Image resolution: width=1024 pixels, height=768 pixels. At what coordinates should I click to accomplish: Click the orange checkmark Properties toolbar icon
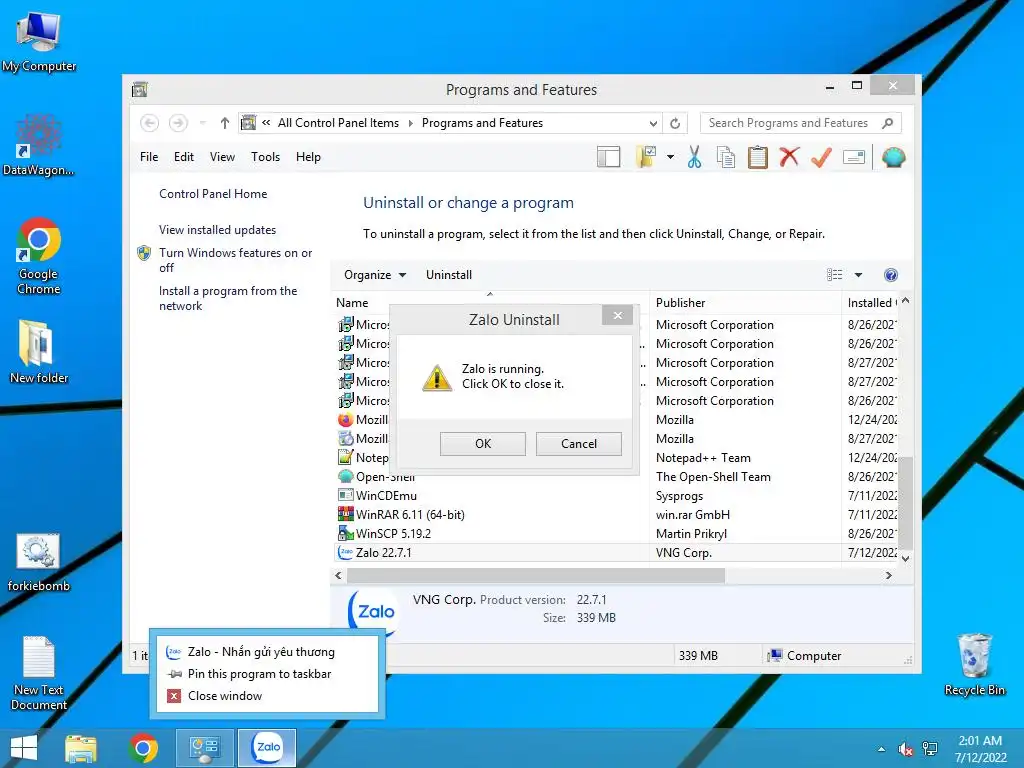pyautogui.click(x=822, y=157)
